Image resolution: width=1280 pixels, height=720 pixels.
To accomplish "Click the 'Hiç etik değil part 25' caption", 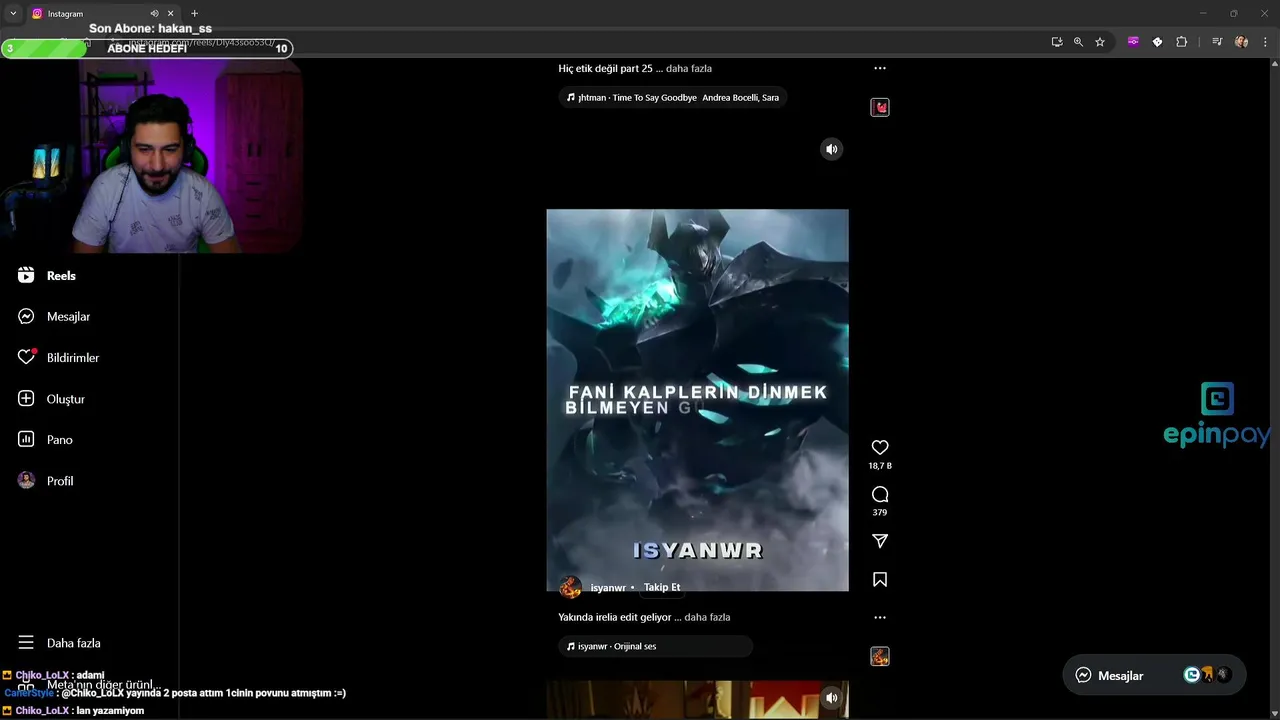I will (x=605, y=68).
